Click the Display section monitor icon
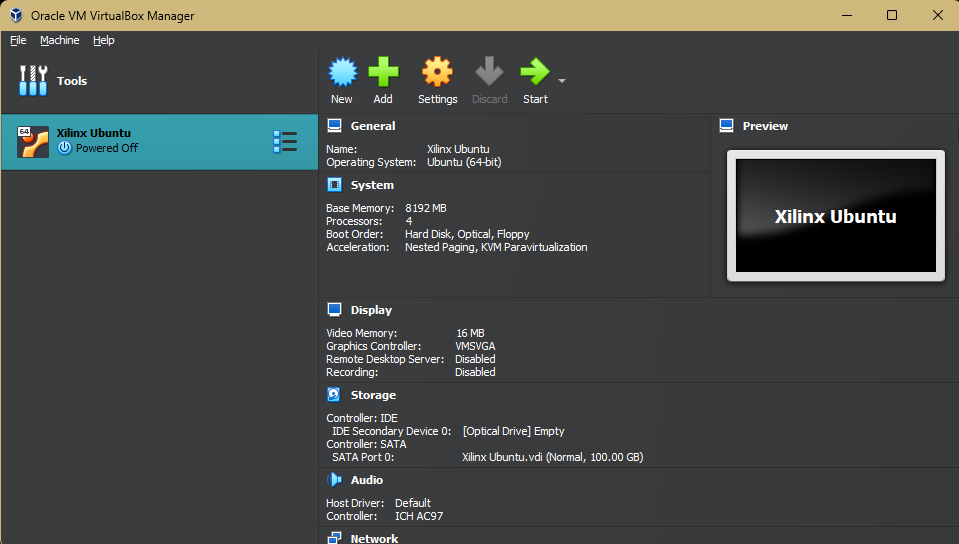959x544 pixels. pos(335,310)
